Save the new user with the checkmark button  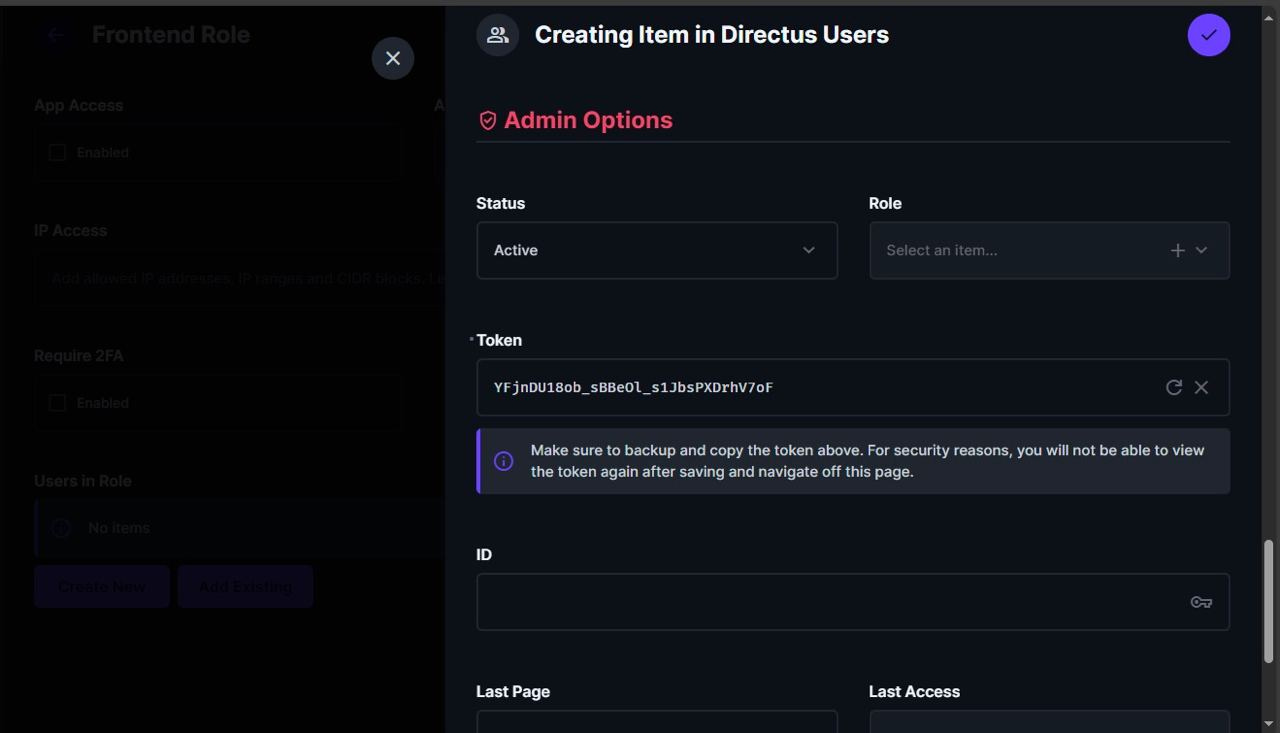(x=1208, y=34)
